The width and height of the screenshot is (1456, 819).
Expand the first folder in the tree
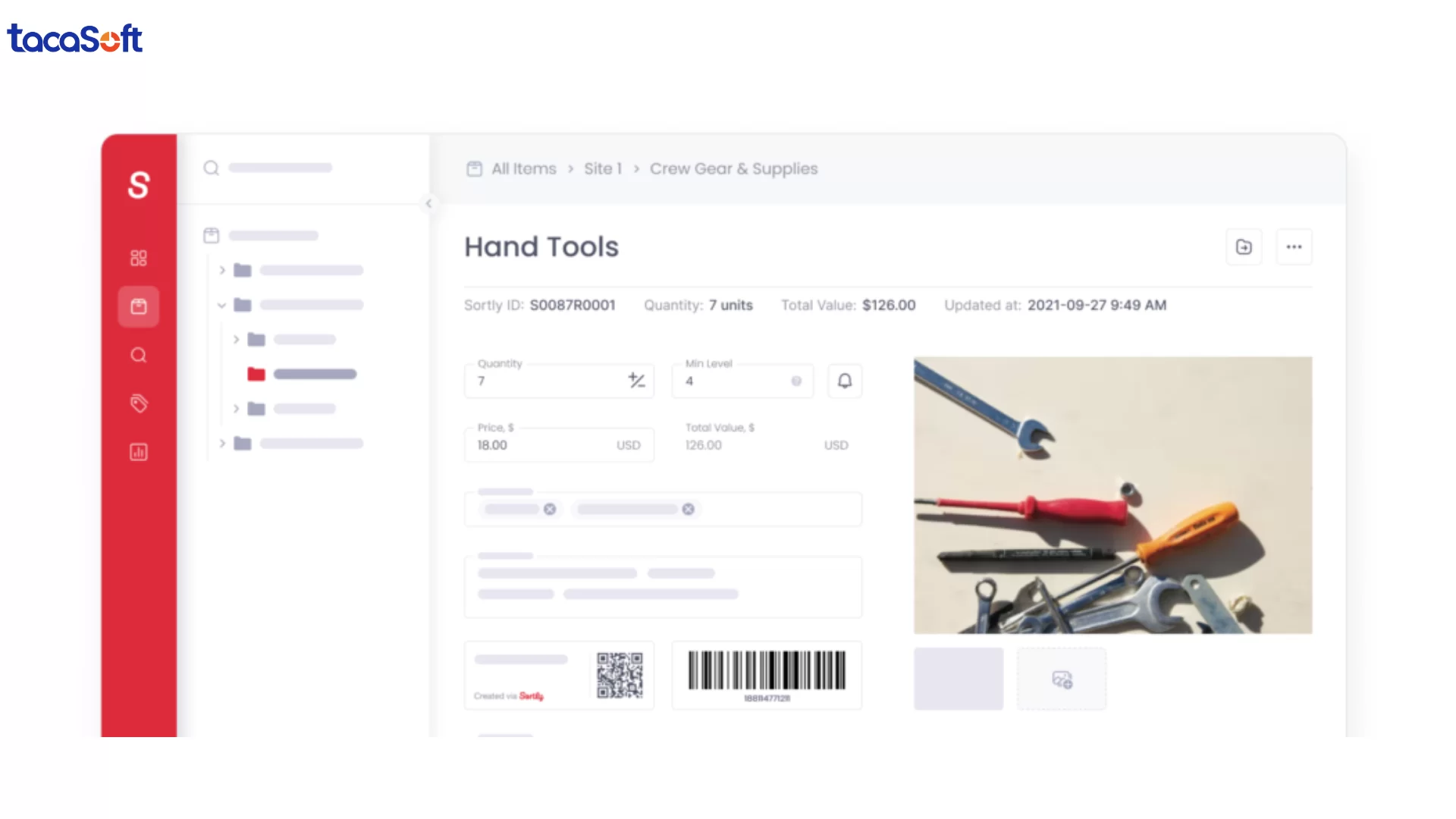coord(222,270)
